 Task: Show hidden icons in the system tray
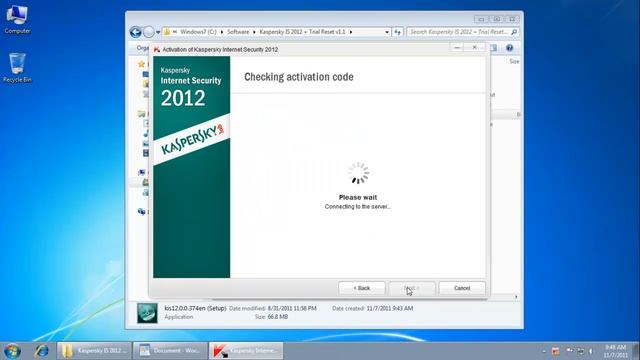pyautogui.click(x=544, y=351)
